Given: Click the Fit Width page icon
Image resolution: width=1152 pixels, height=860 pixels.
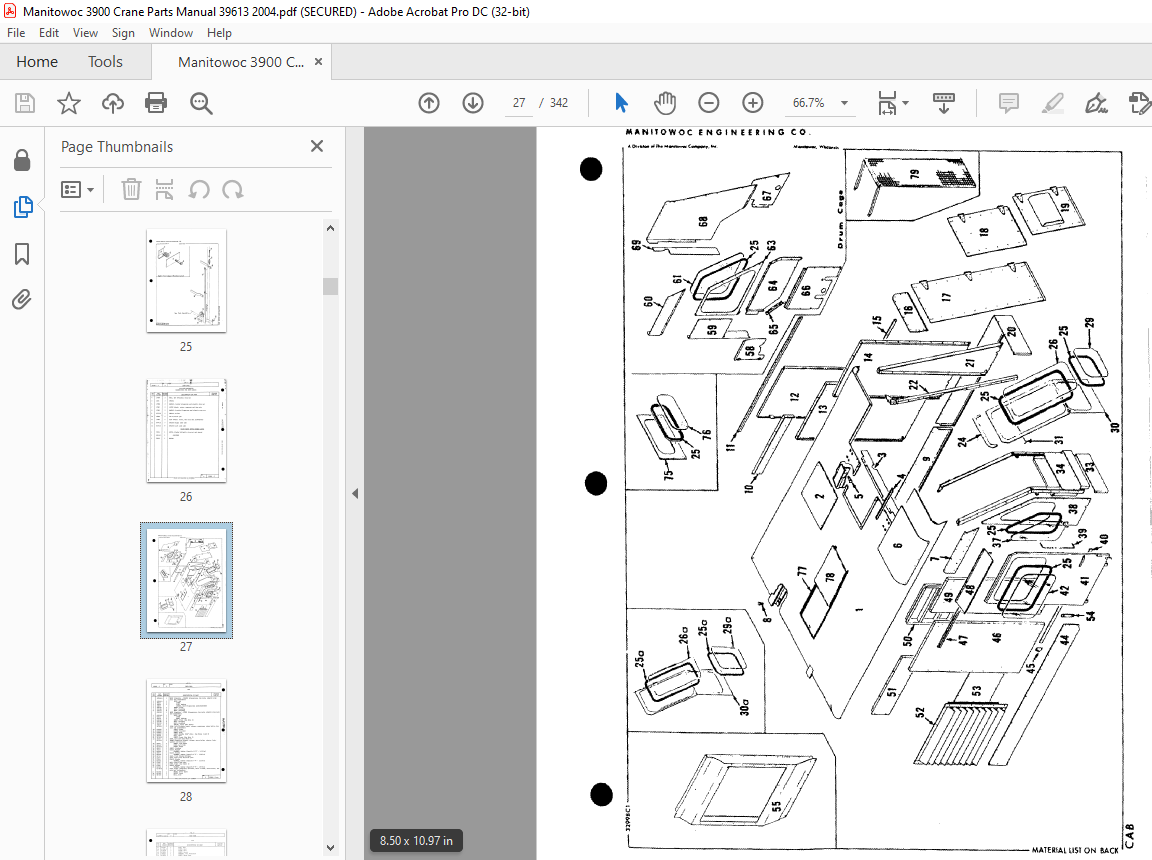Looking at the screenshot, I should (x=888, y=103).
